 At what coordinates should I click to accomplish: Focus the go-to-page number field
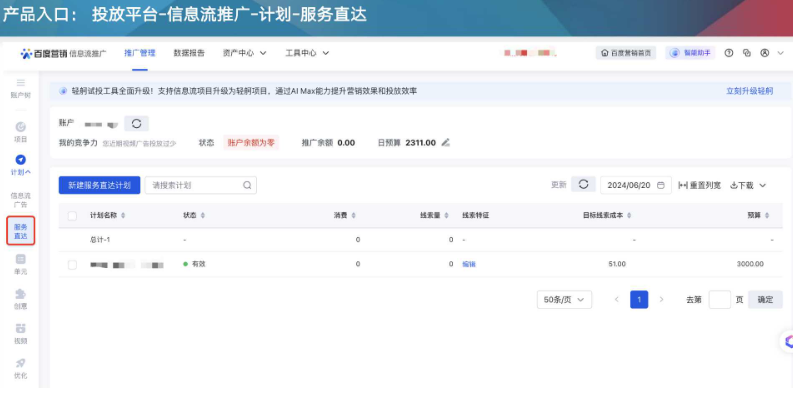[720, 299]
